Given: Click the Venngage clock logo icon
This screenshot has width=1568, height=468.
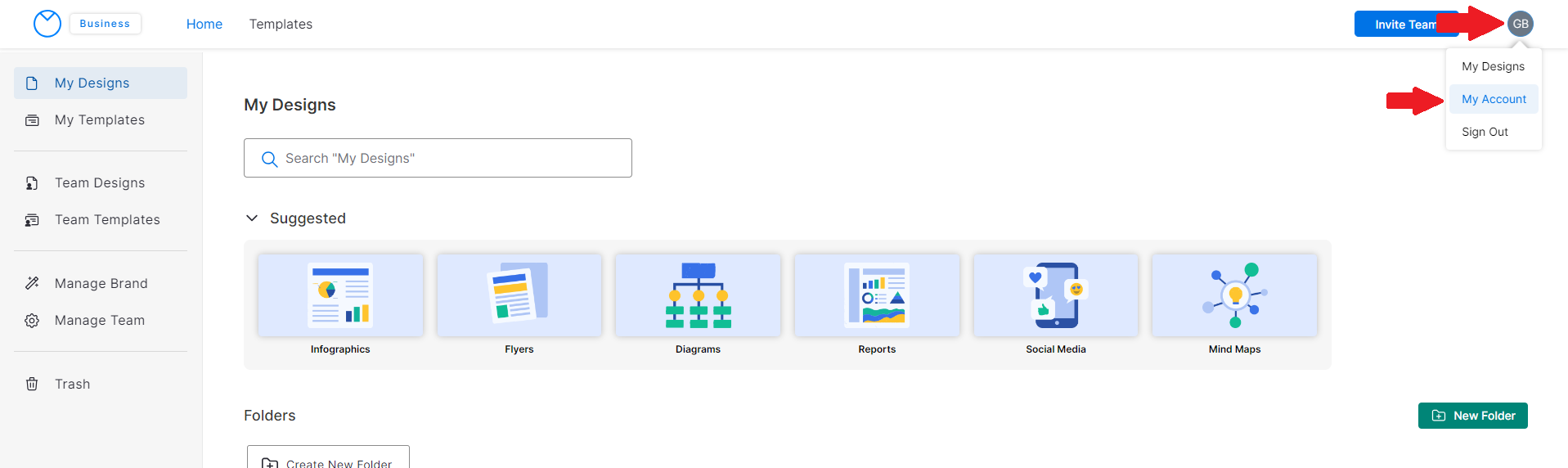Looking at the screenshot, I should click(x=47, y=24).
